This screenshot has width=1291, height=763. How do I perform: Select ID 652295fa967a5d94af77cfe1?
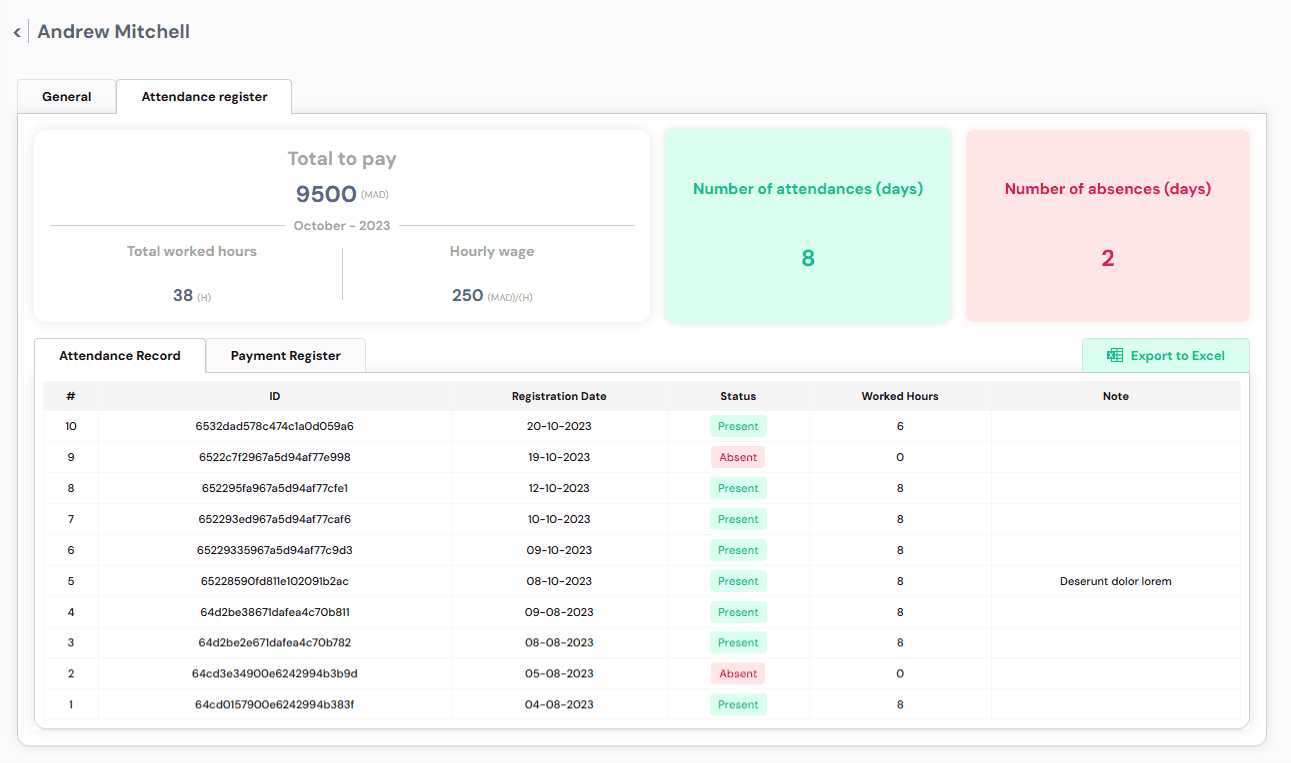[x=275, y=489]
